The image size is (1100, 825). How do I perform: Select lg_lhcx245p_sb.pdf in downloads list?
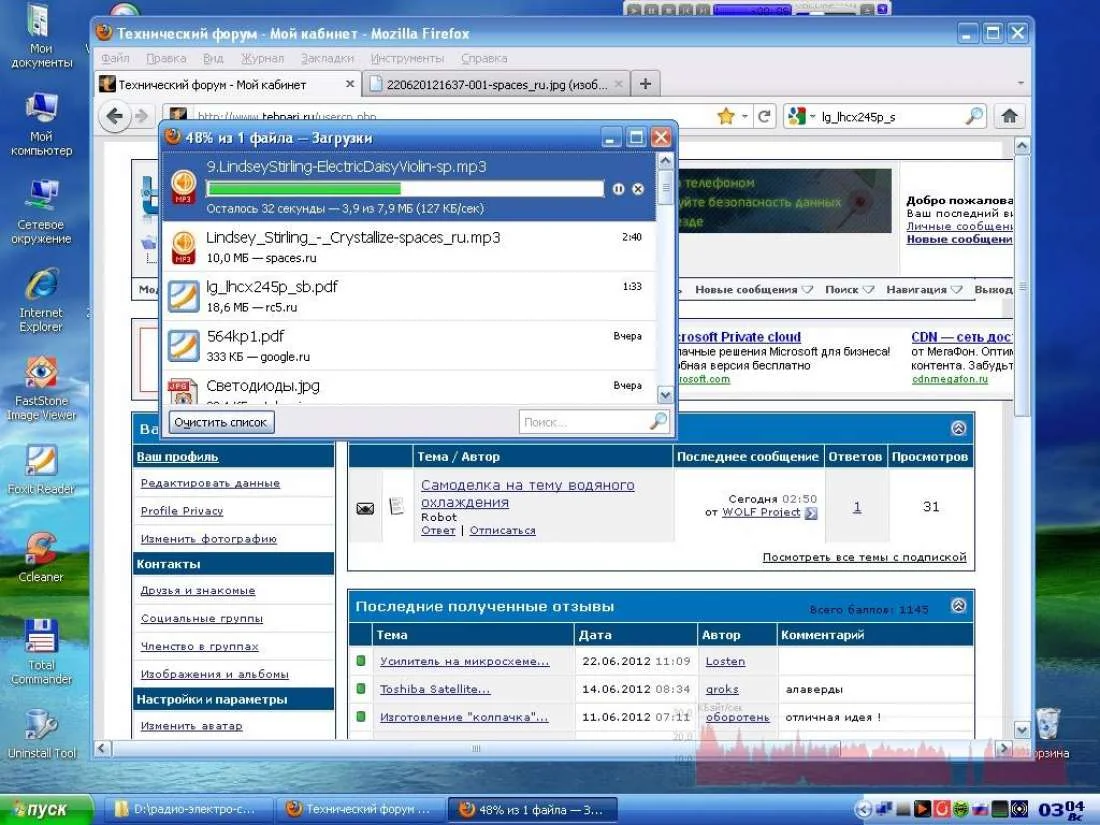click(x=409, y=296)
